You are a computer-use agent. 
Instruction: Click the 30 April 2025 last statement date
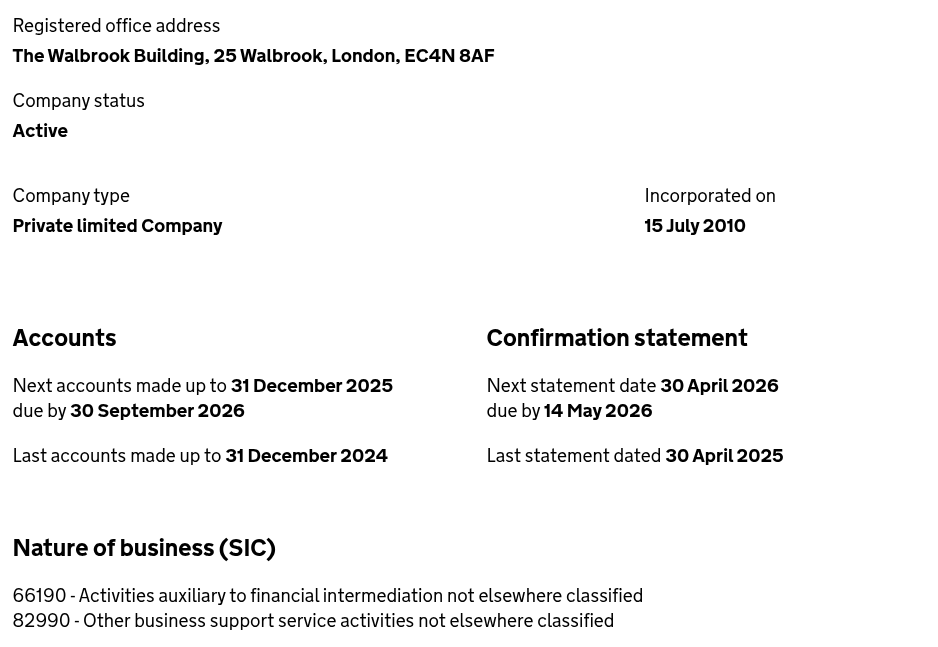click(724, 456)
